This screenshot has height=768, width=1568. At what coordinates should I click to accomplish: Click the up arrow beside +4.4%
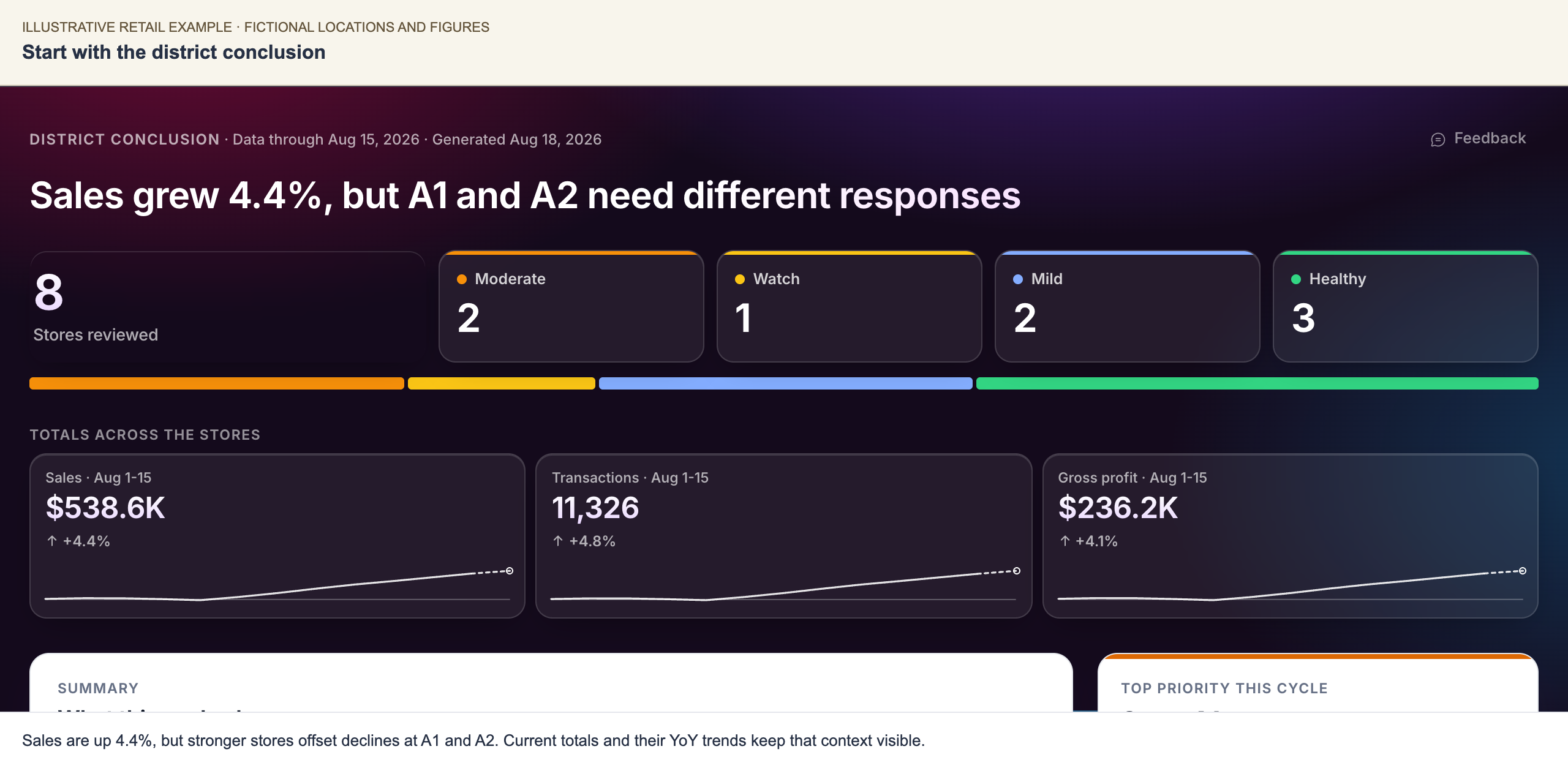tap(52, 541)
